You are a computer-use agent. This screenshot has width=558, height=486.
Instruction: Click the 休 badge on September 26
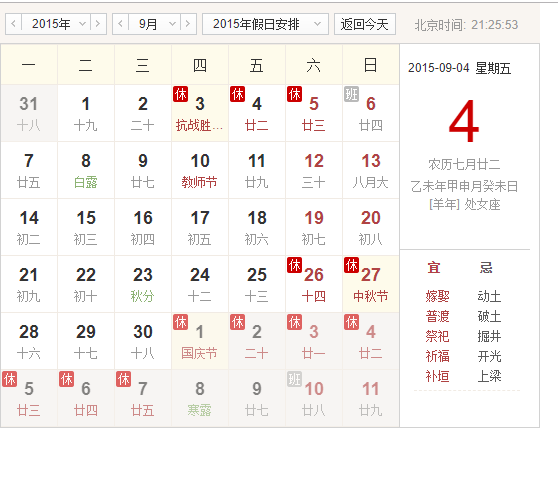point(294,265)
